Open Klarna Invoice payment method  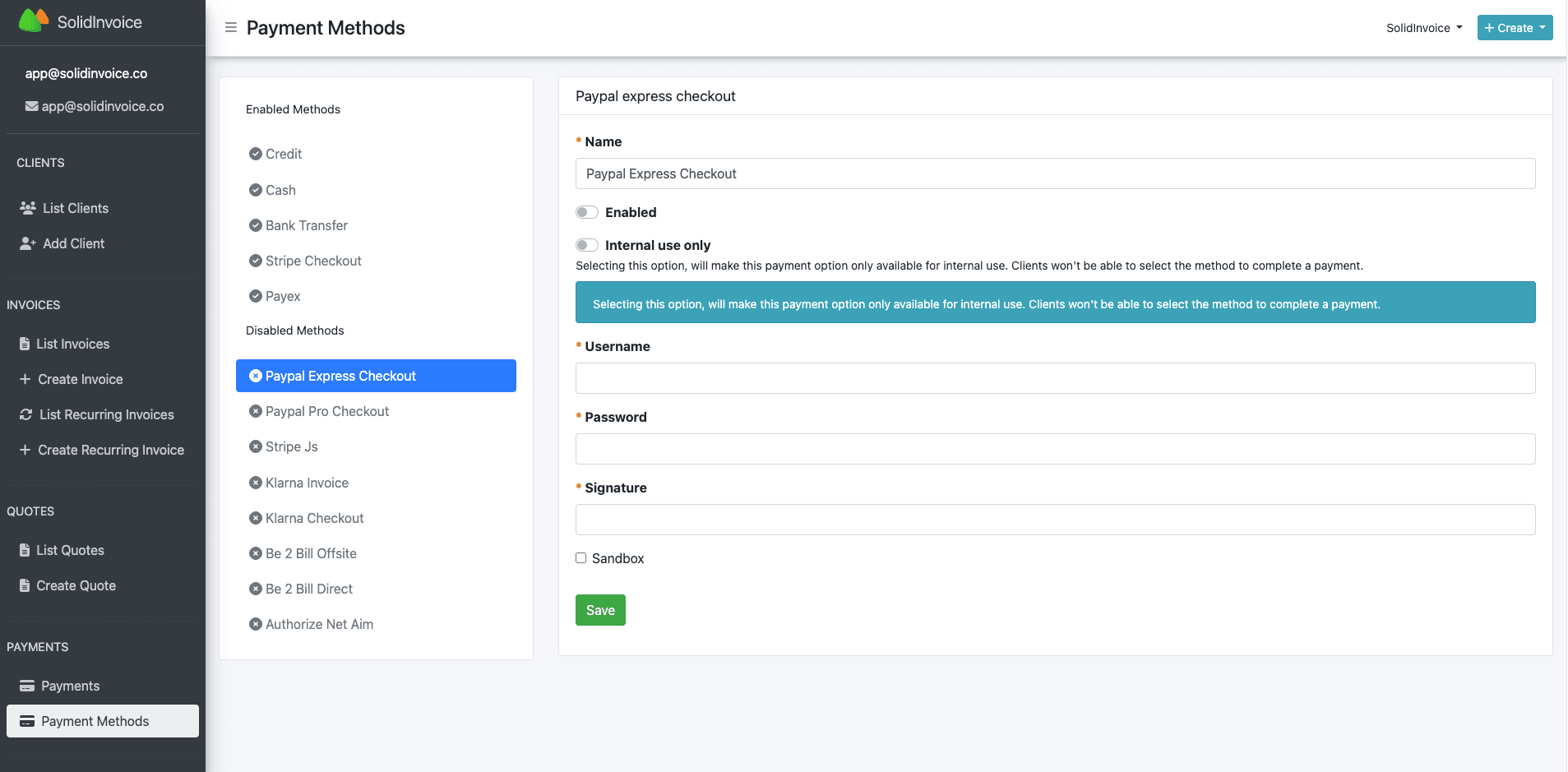[x=307, y=483]
